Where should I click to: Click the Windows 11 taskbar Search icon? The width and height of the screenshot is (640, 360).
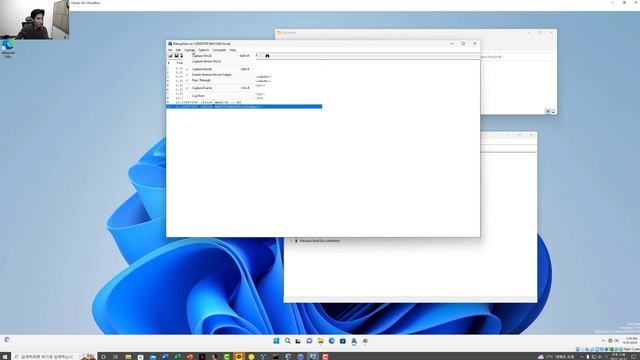[287, 341]
